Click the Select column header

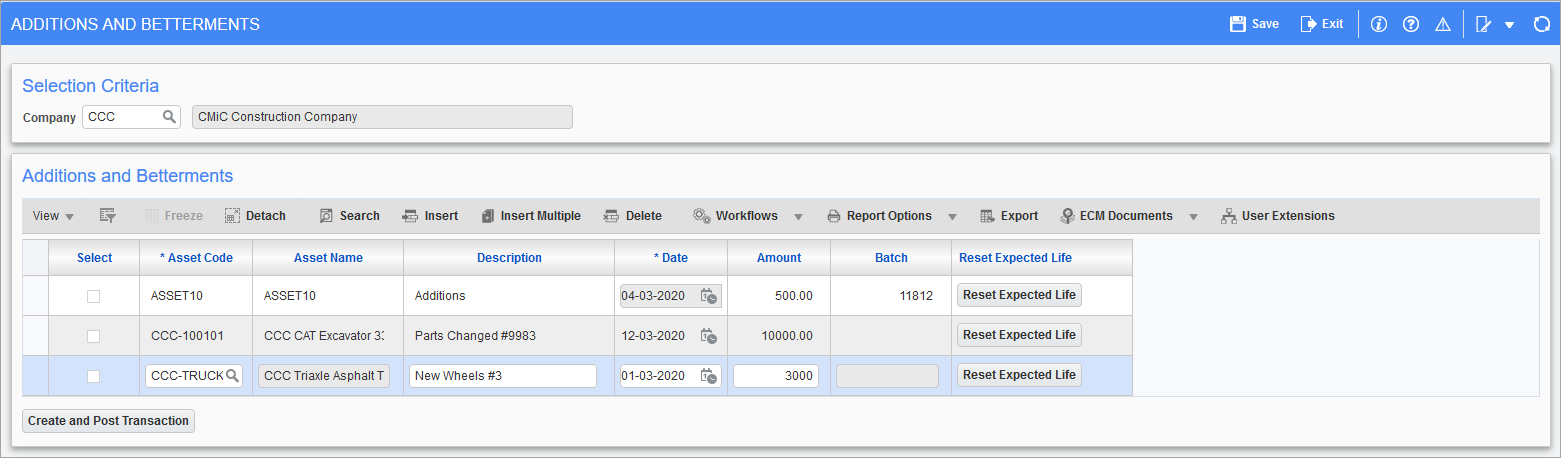point(94,258)
